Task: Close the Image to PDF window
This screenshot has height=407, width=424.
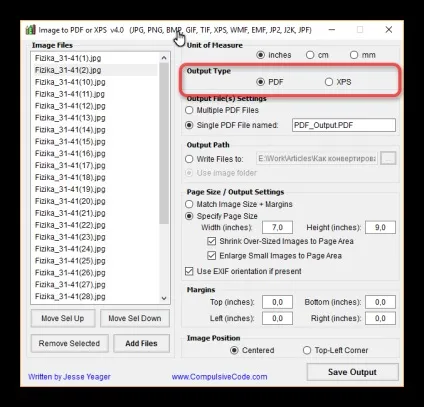Action: pos(389,30)
